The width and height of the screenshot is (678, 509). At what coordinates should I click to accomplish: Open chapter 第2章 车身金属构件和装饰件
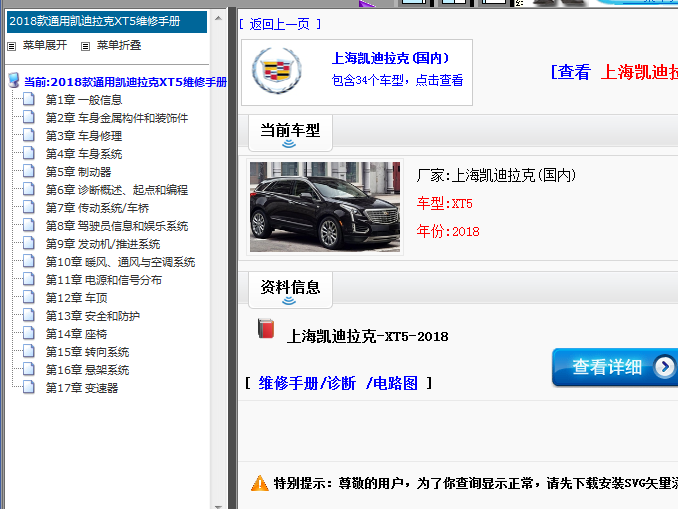tap(117, 118)
